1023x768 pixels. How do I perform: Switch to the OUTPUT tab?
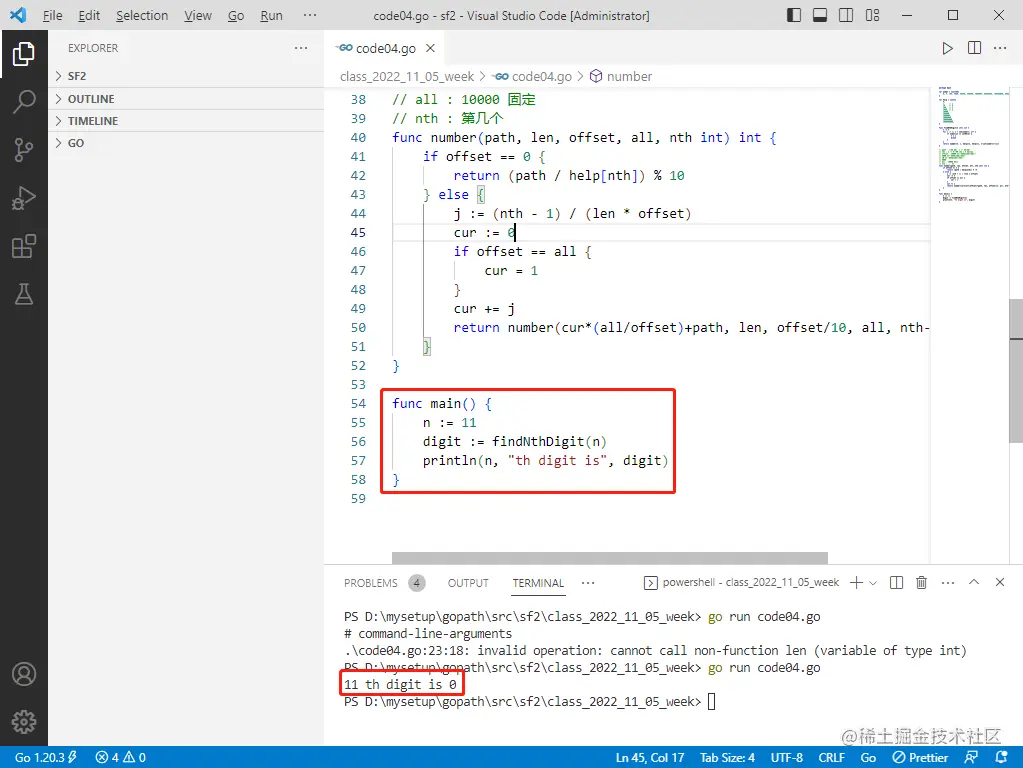(x=468, y=583)
